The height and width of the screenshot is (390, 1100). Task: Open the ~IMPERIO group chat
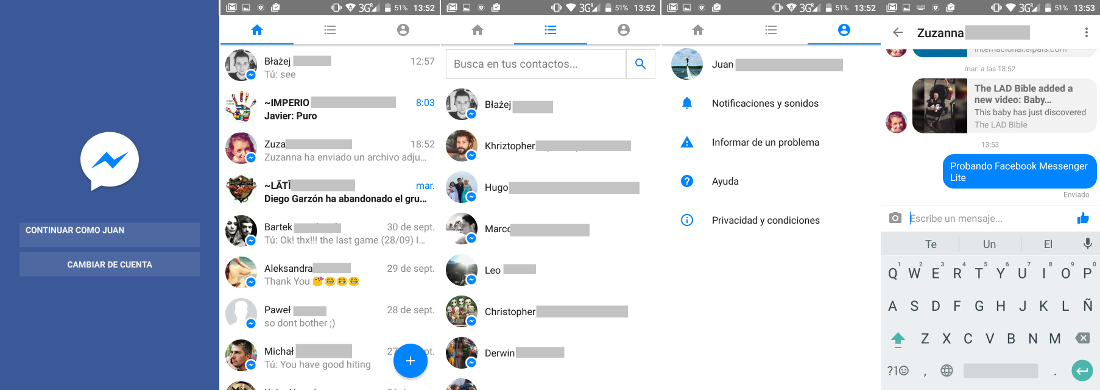click(x=330, y=109)
